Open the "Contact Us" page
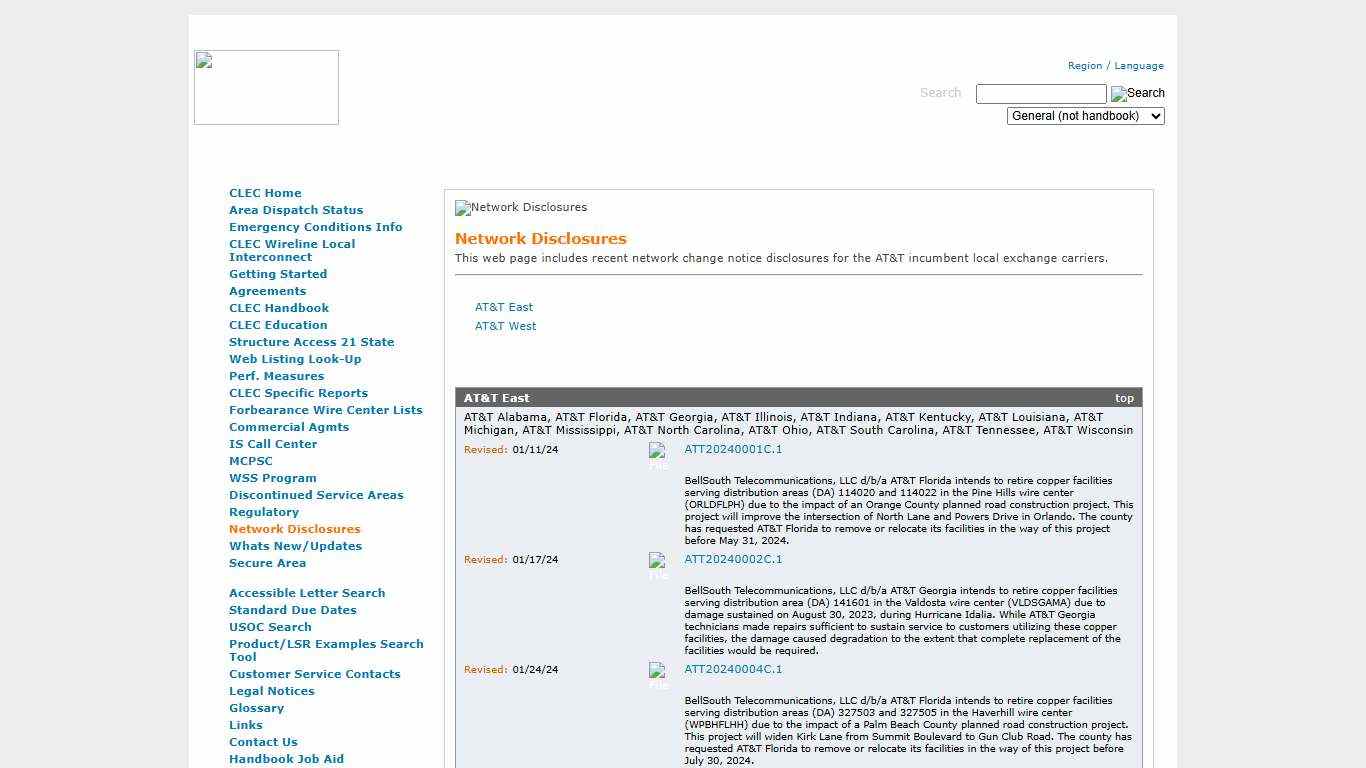Screen dimensions: 1366x768 (263, 742)
